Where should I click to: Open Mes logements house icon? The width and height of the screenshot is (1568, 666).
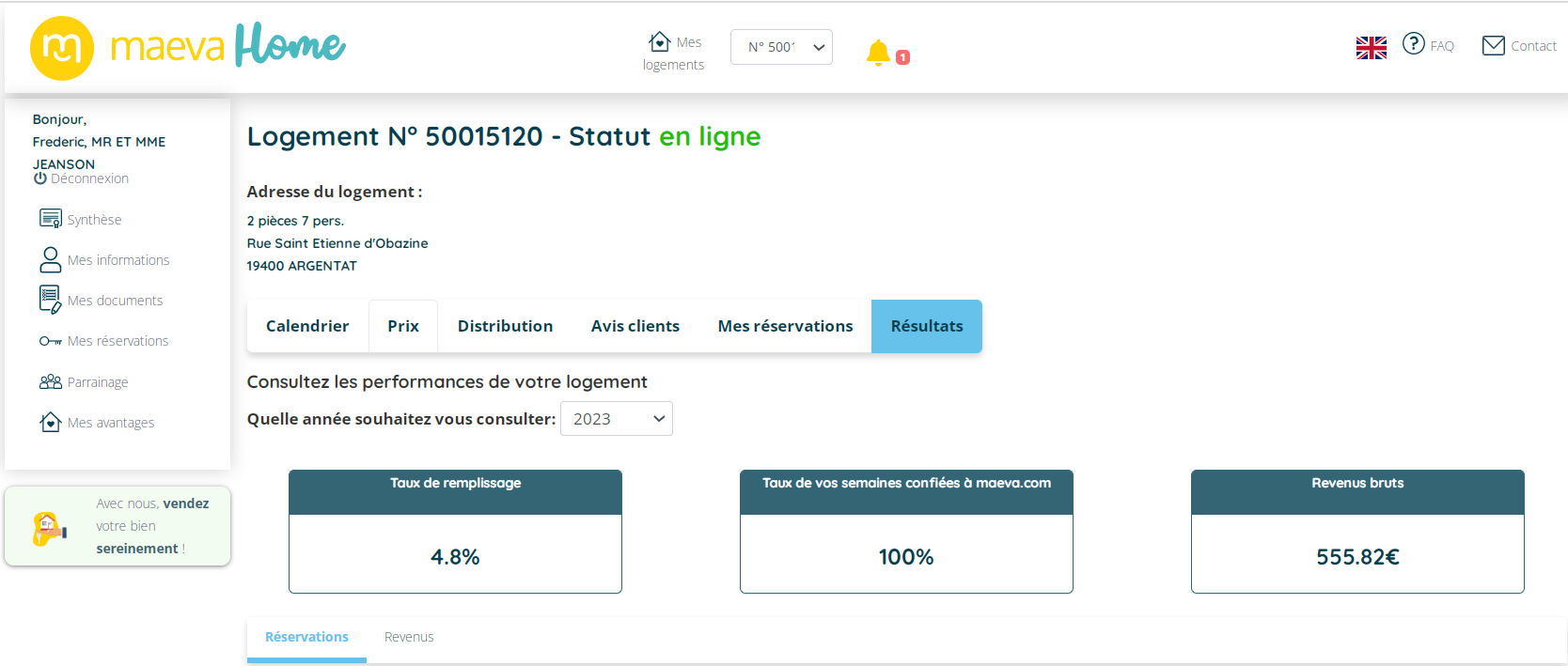pyautogui.click(x=659, y=42)
